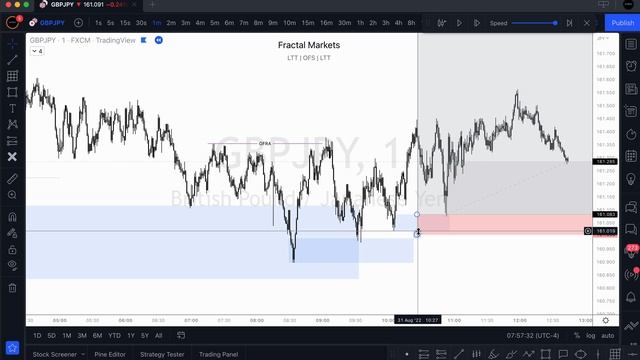Open the patterns drawing tool

12,124
